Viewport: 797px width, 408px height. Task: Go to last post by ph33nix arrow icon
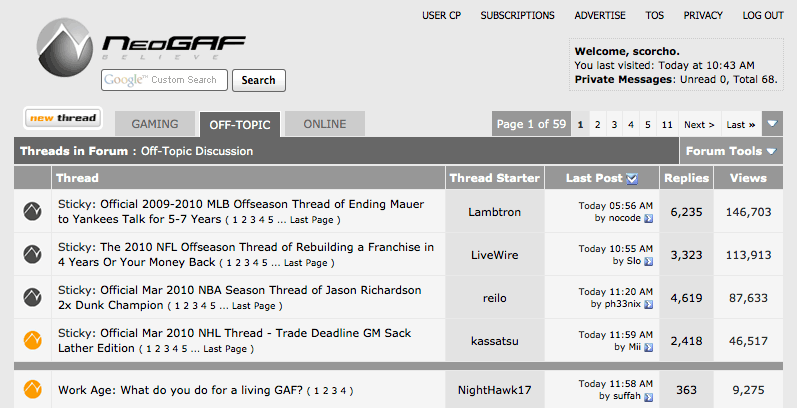tap(649, 305)
